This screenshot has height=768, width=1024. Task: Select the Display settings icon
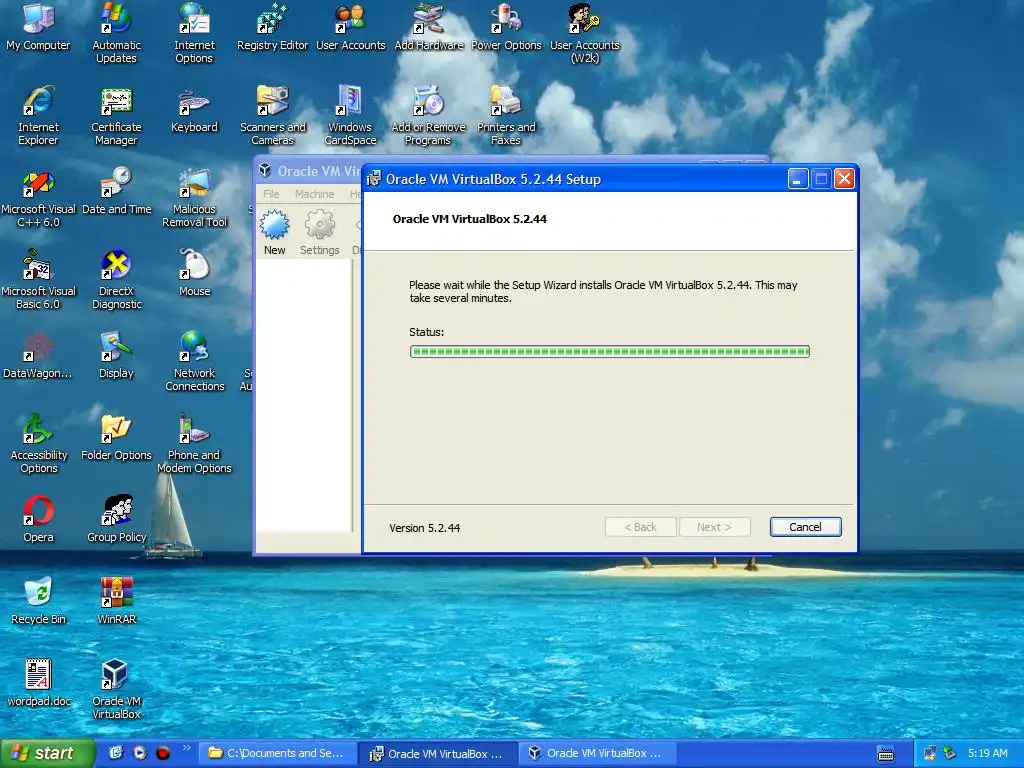116,356
